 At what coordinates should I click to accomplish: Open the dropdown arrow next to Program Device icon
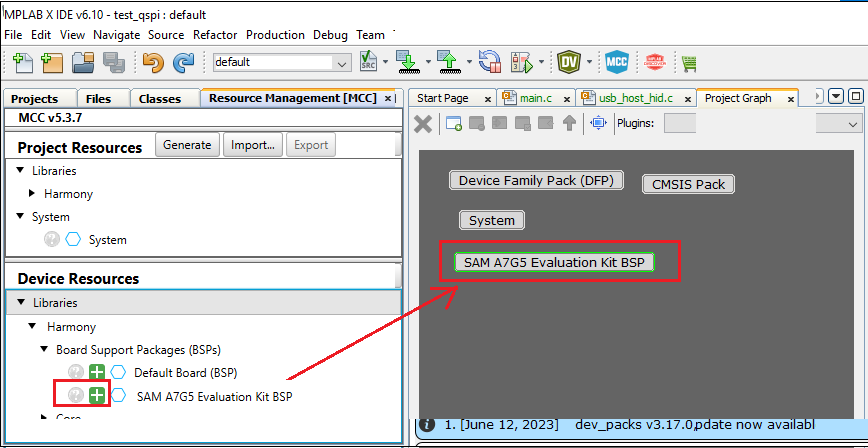[428, 62]
